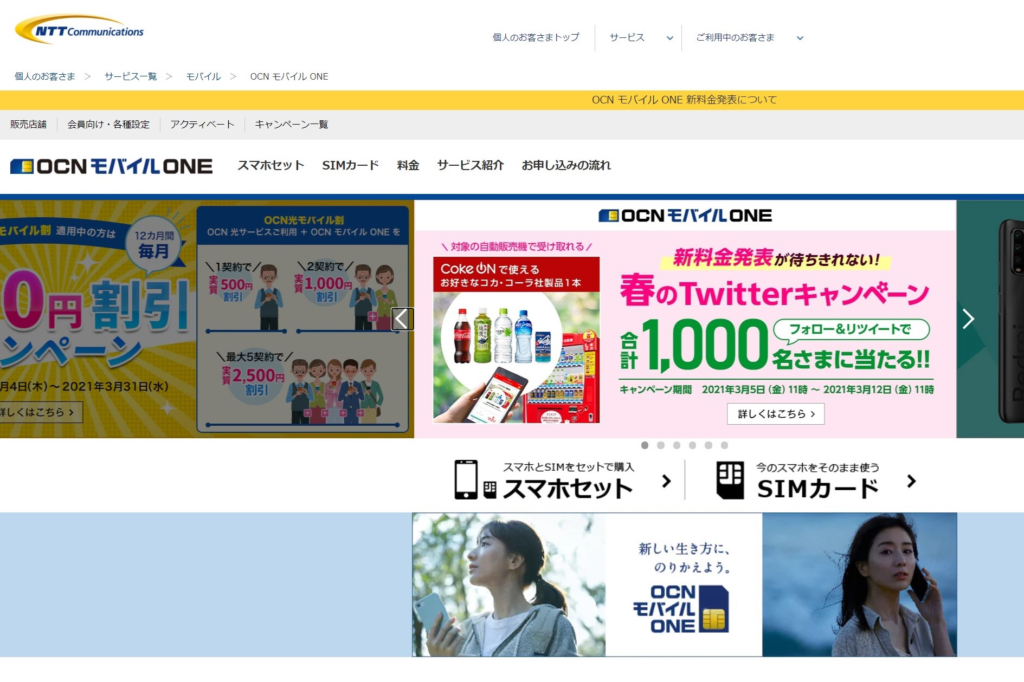This screenshot has height=682, width=1024.
Task: Open the 春のTwitterキャンペーン banner
Action: pos(685,319)
